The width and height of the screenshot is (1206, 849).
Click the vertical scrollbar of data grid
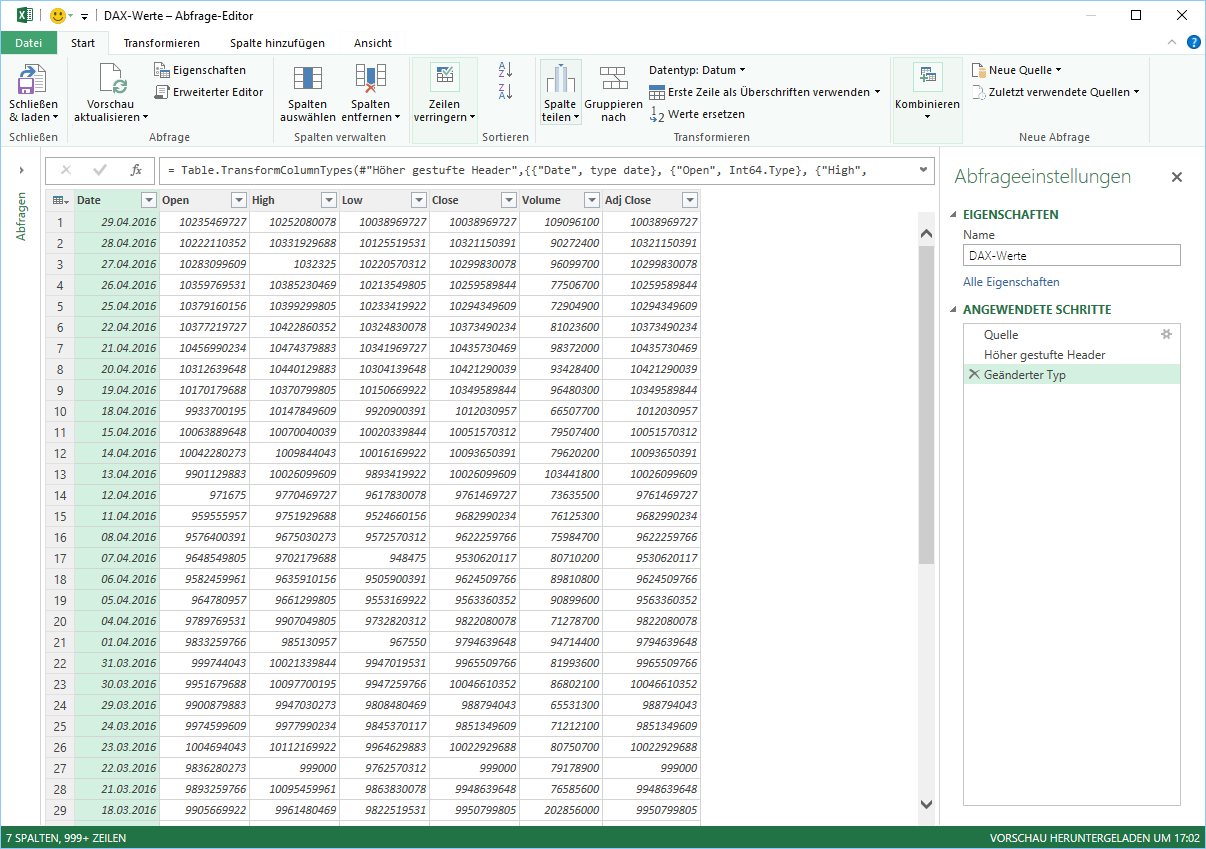[925, 400]
